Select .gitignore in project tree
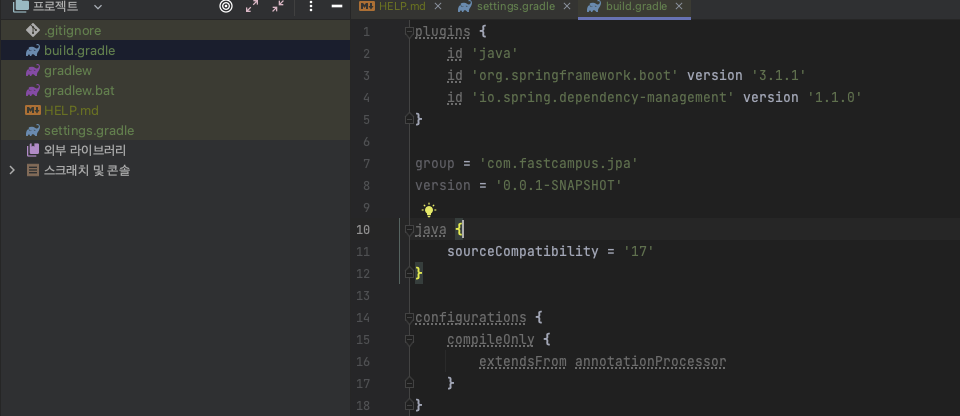Image resolution: width=960 pixels, height=416 pixels. (175, 30)
